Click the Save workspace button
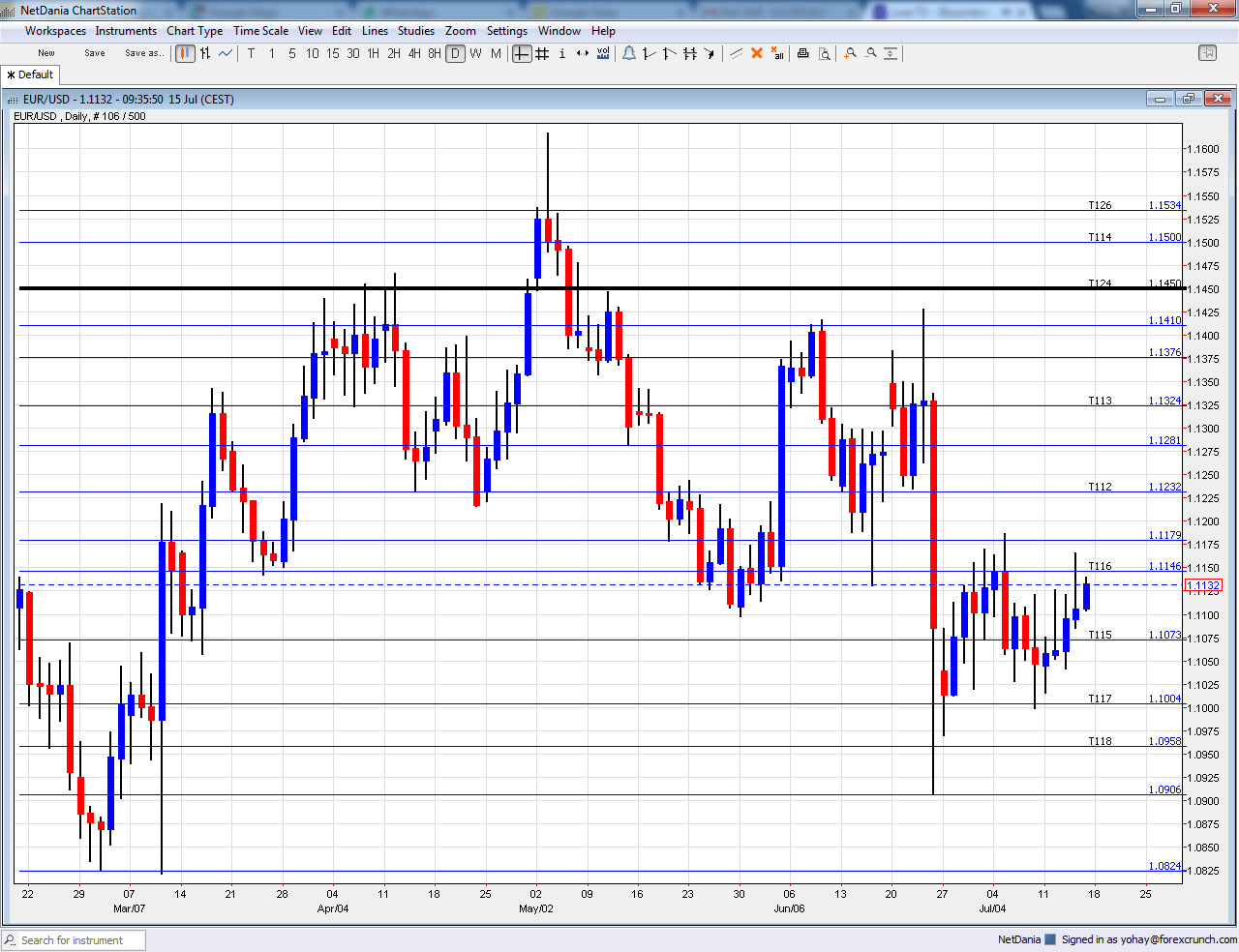 pyautogui.click(x=95, y=53)
